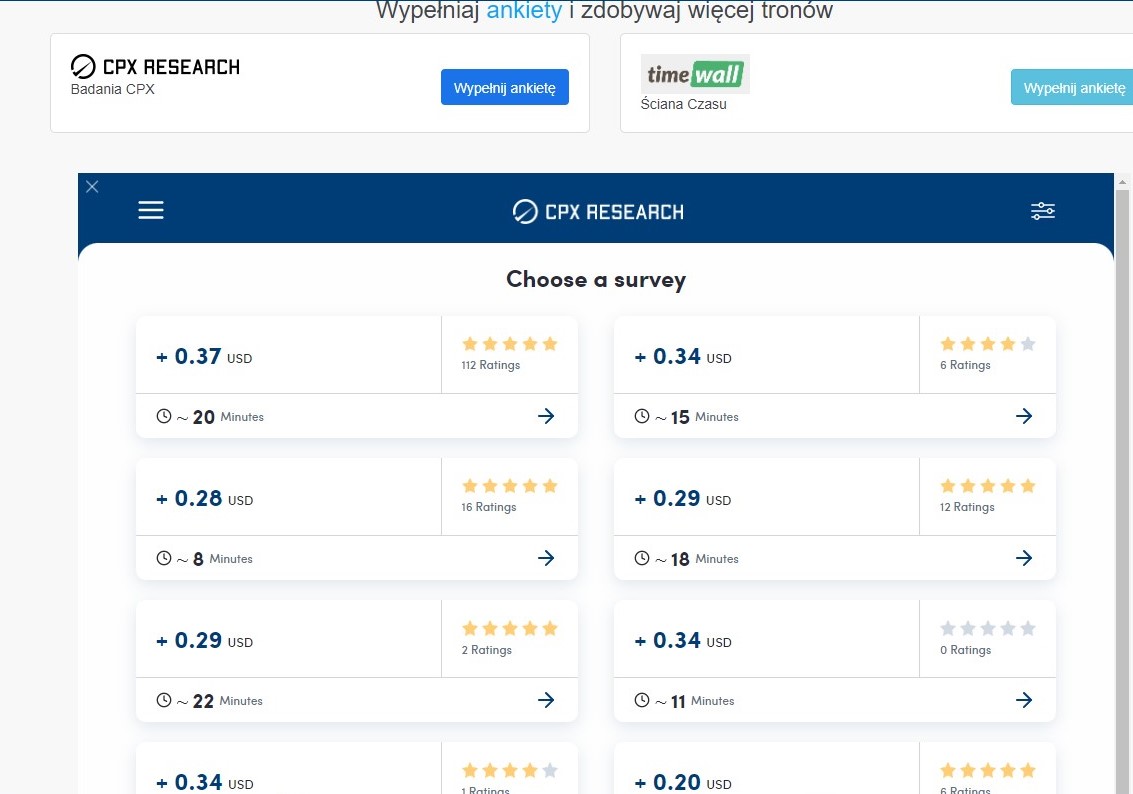Select the + 0.28 USD reward text
The width and height of the screenshot is (1133, 794).
click(204, 499)
